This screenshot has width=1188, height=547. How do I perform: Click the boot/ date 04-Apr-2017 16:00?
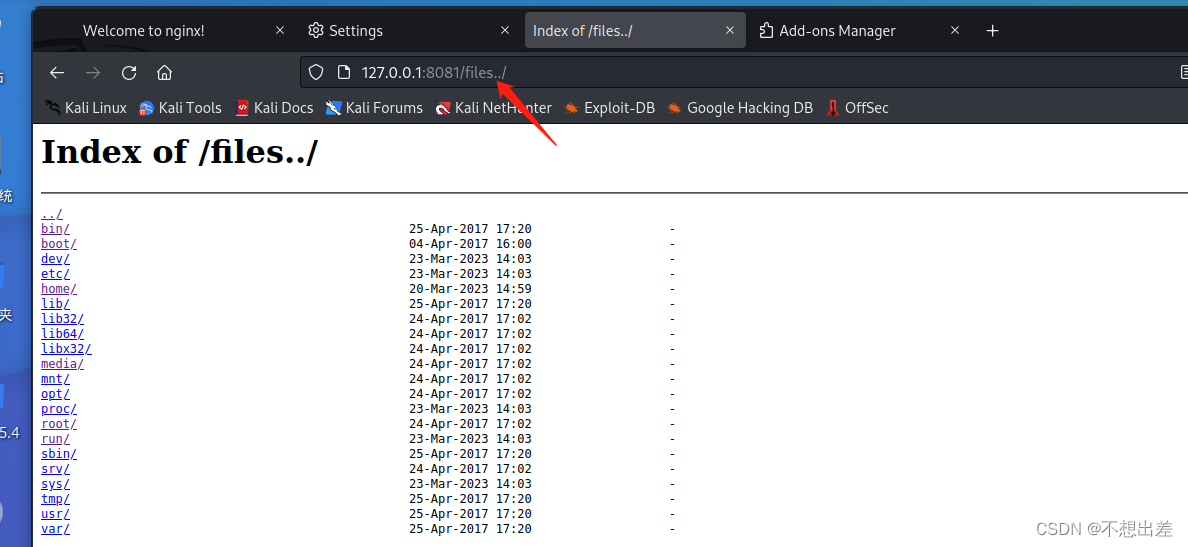471,244
